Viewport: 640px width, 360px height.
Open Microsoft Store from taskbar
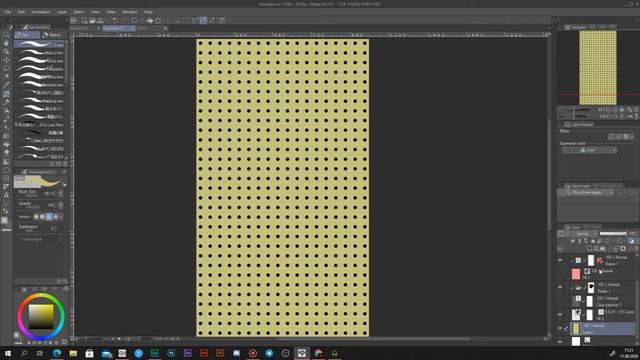click(x=89, y=353)
